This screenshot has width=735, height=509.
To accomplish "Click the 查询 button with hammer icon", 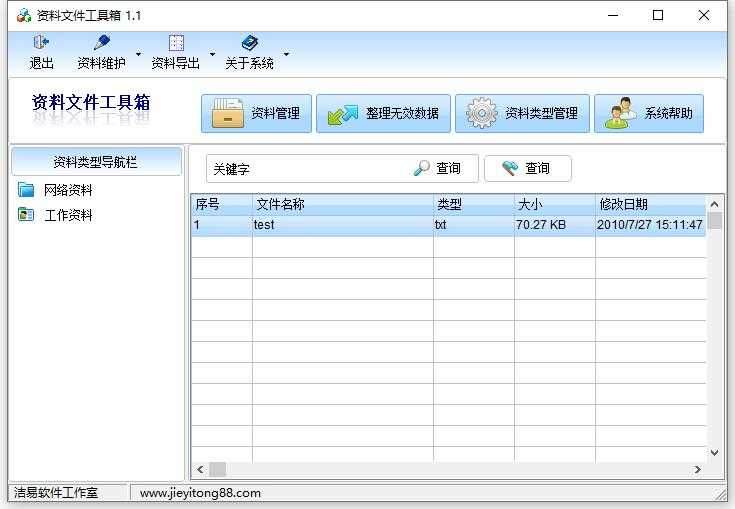I will click(x=527, y=168).
